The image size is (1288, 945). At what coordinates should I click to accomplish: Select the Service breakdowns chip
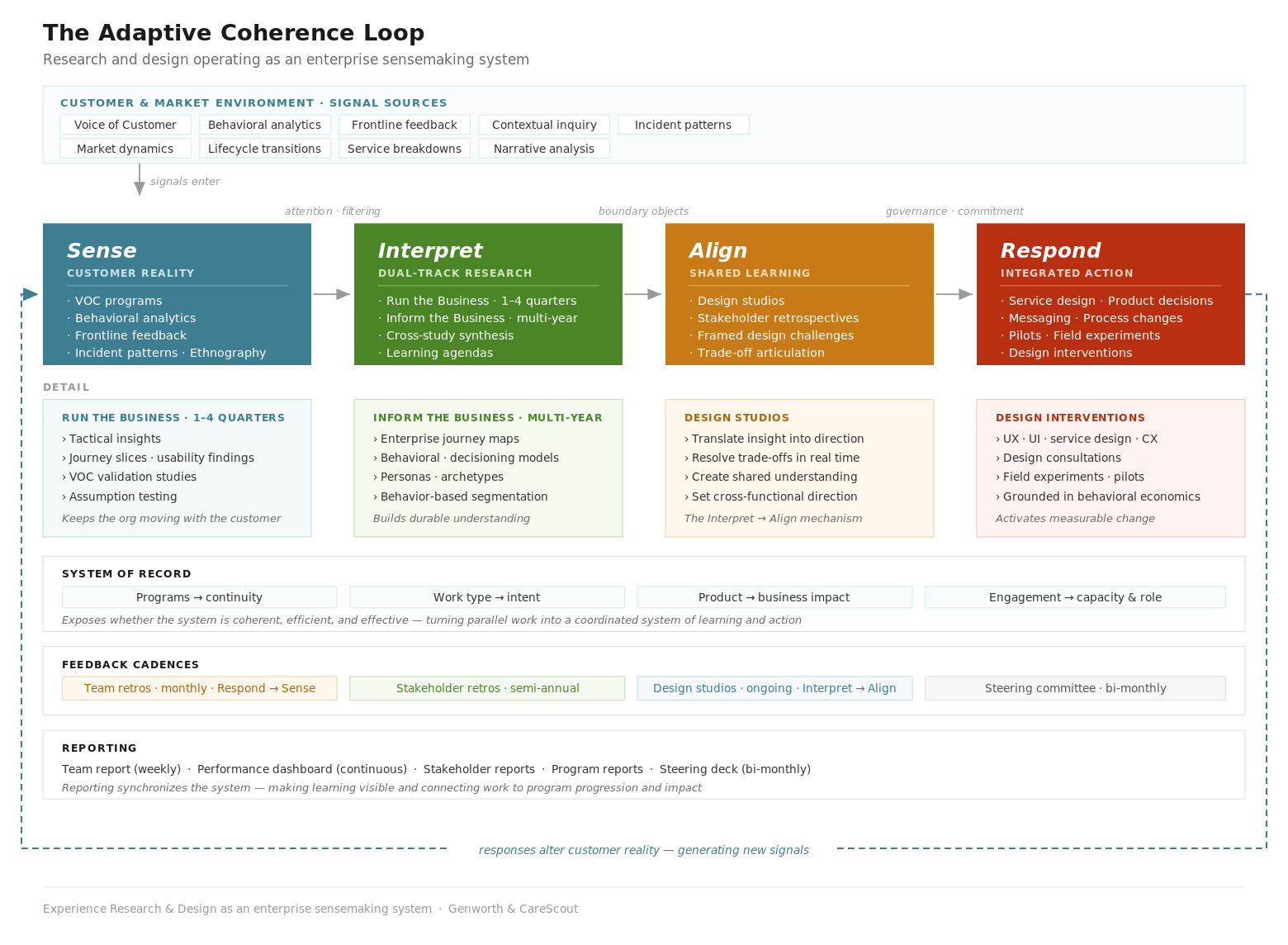pyautogui.click(x=405, y=149)
